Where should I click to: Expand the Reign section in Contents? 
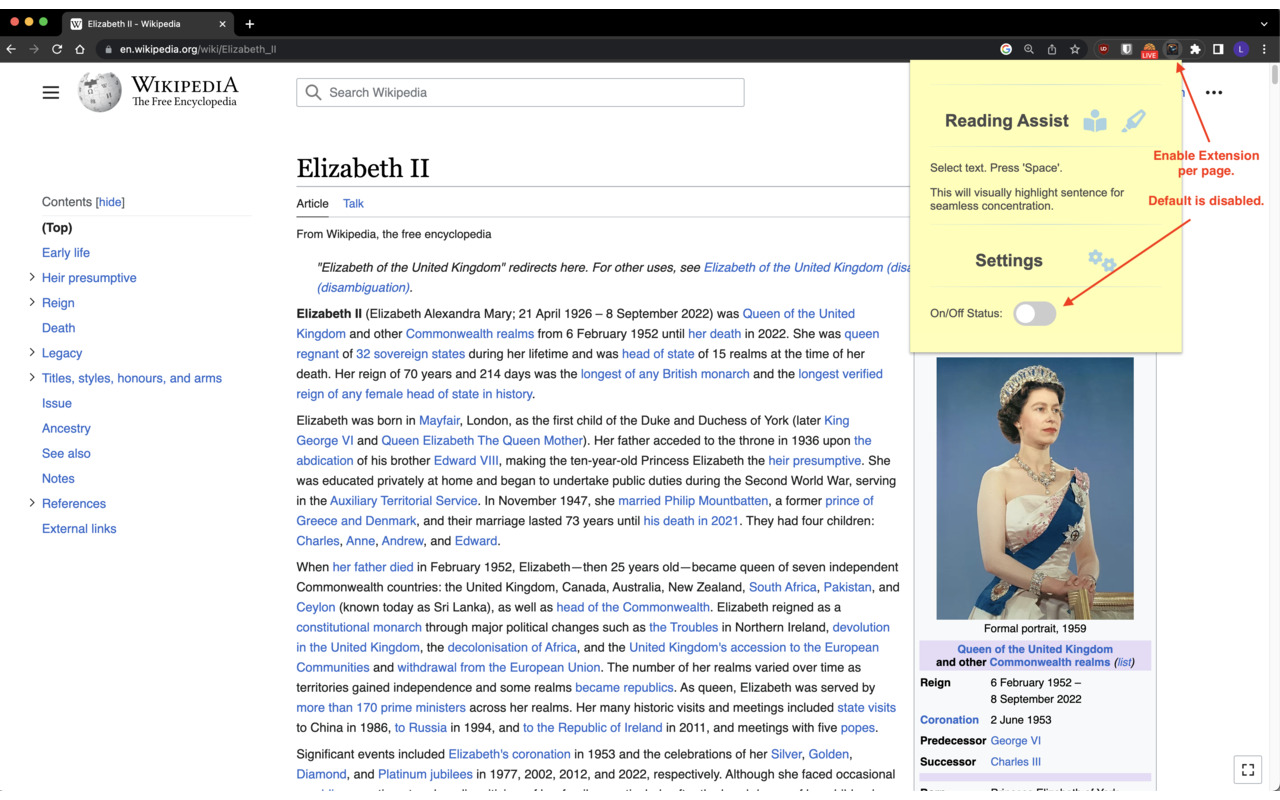point(31,302)
